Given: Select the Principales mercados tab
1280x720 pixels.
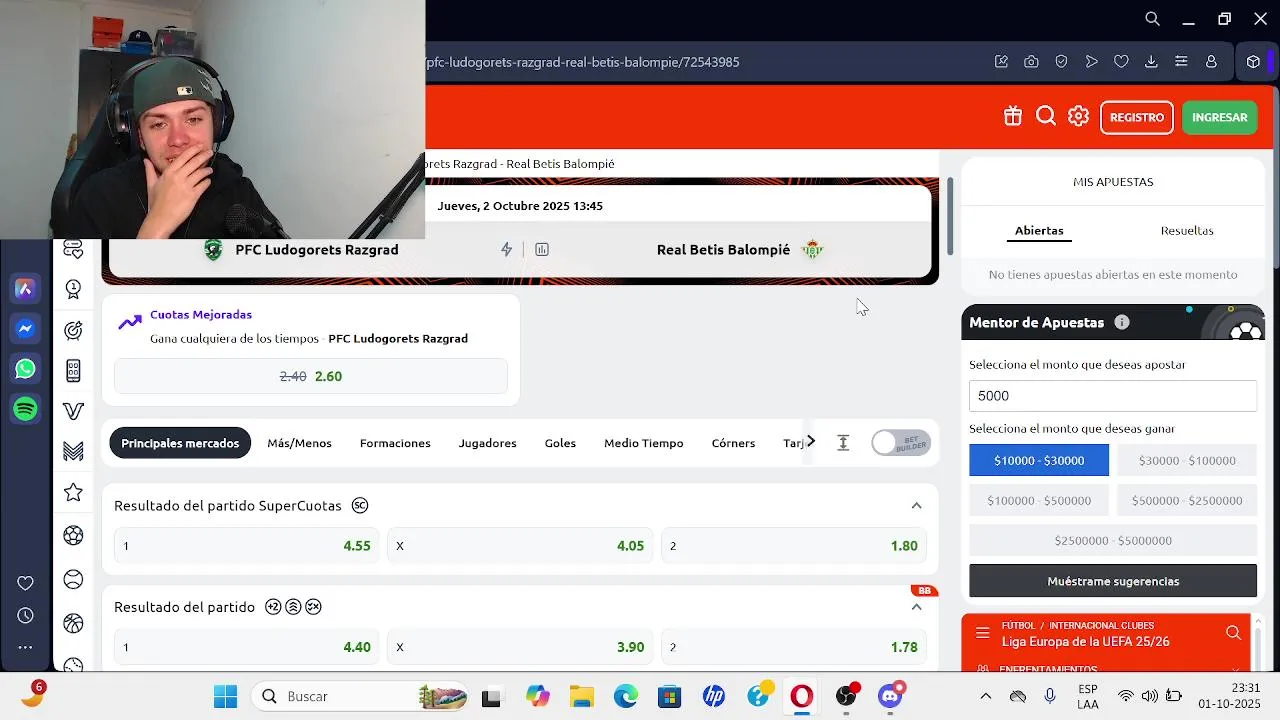Looking at the screenshot, I should coord(180,443).
